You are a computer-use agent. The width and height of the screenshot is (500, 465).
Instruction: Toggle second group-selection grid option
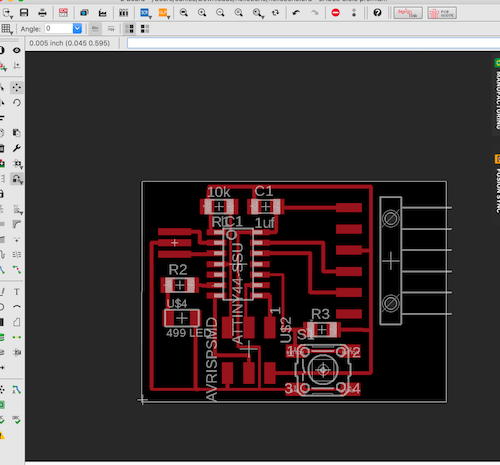pos(145,29)
